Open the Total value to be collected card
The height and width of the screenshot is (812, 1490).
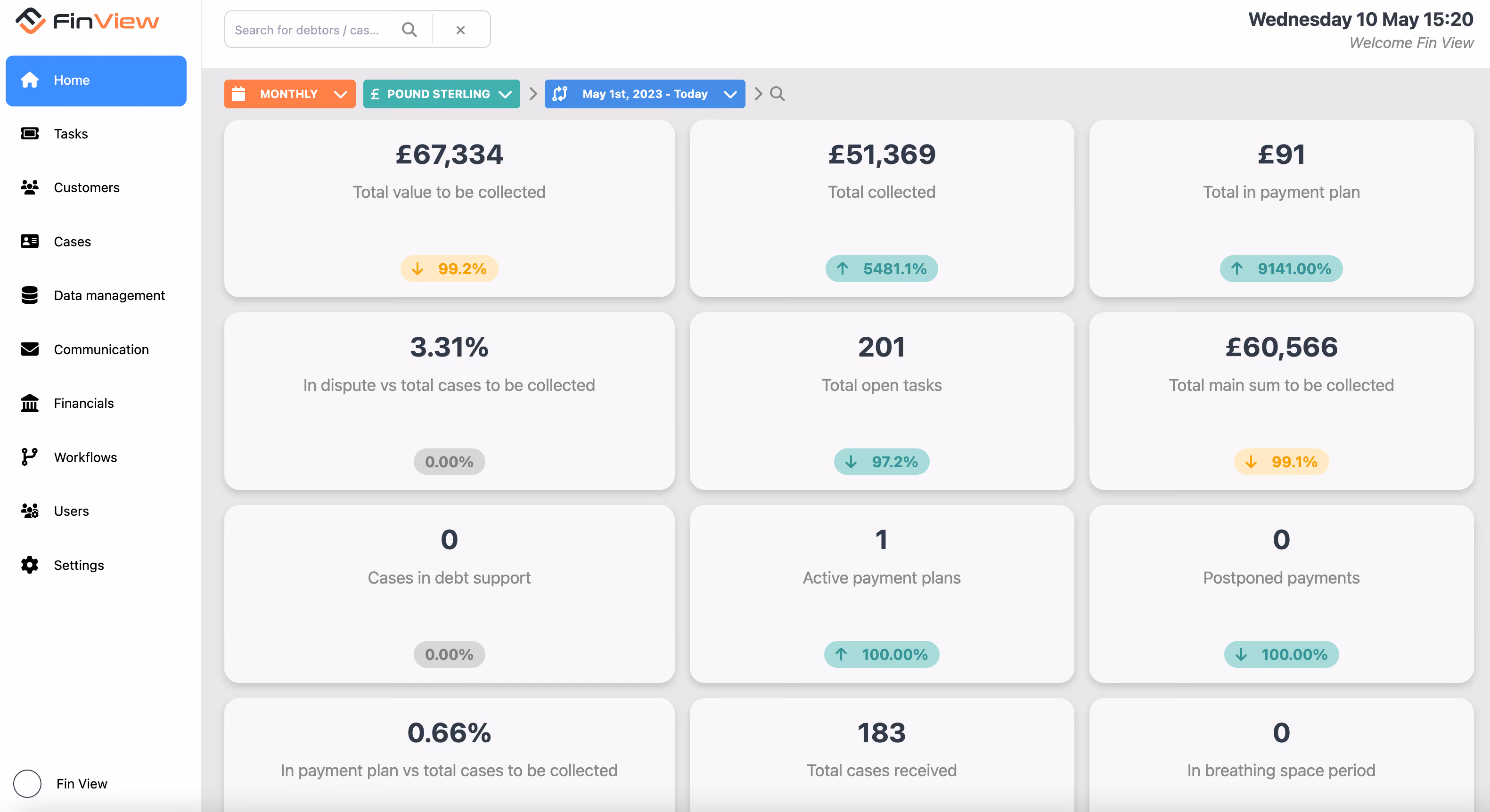click(x=450, y=208)
